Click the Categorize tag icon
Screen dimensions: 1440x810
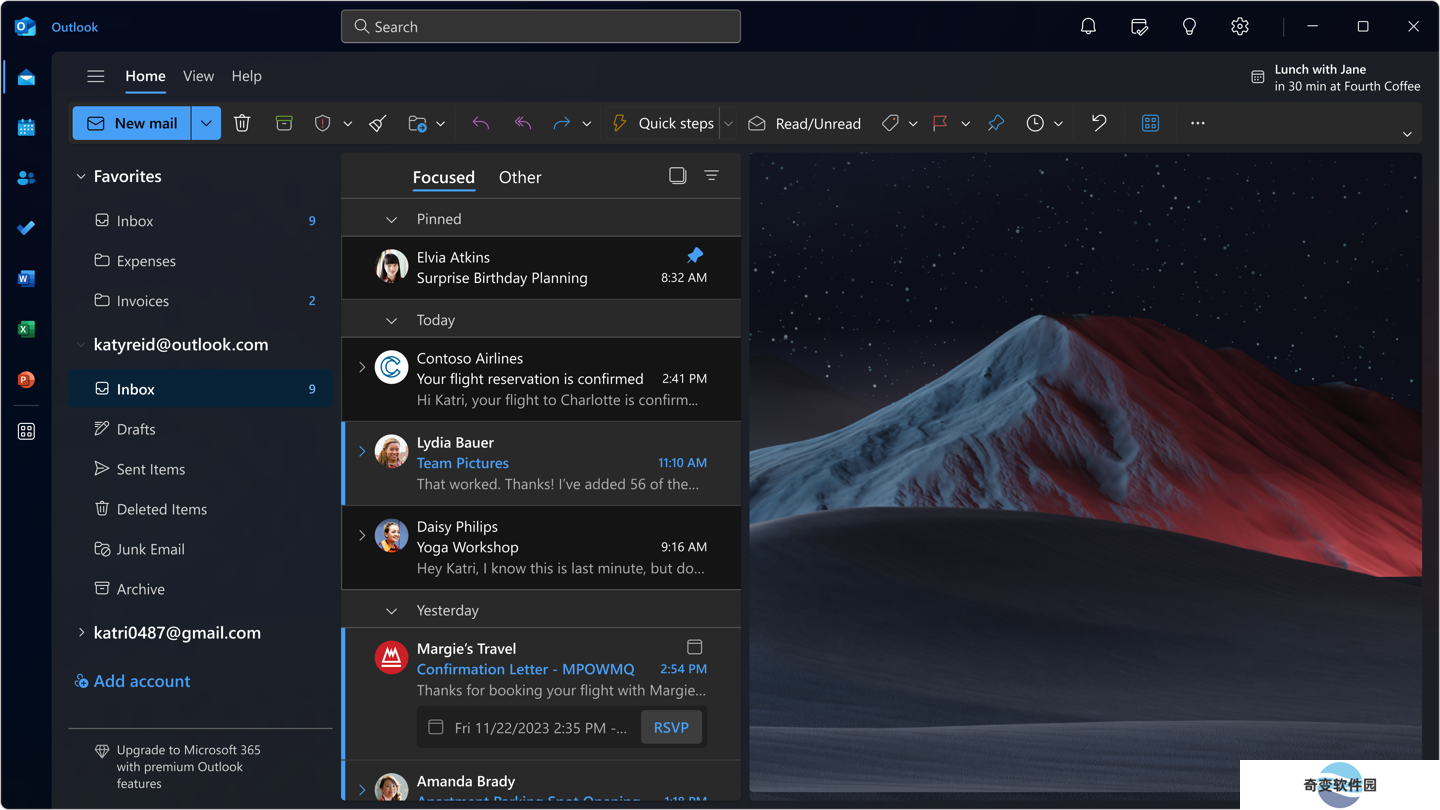tap(890, 123)
